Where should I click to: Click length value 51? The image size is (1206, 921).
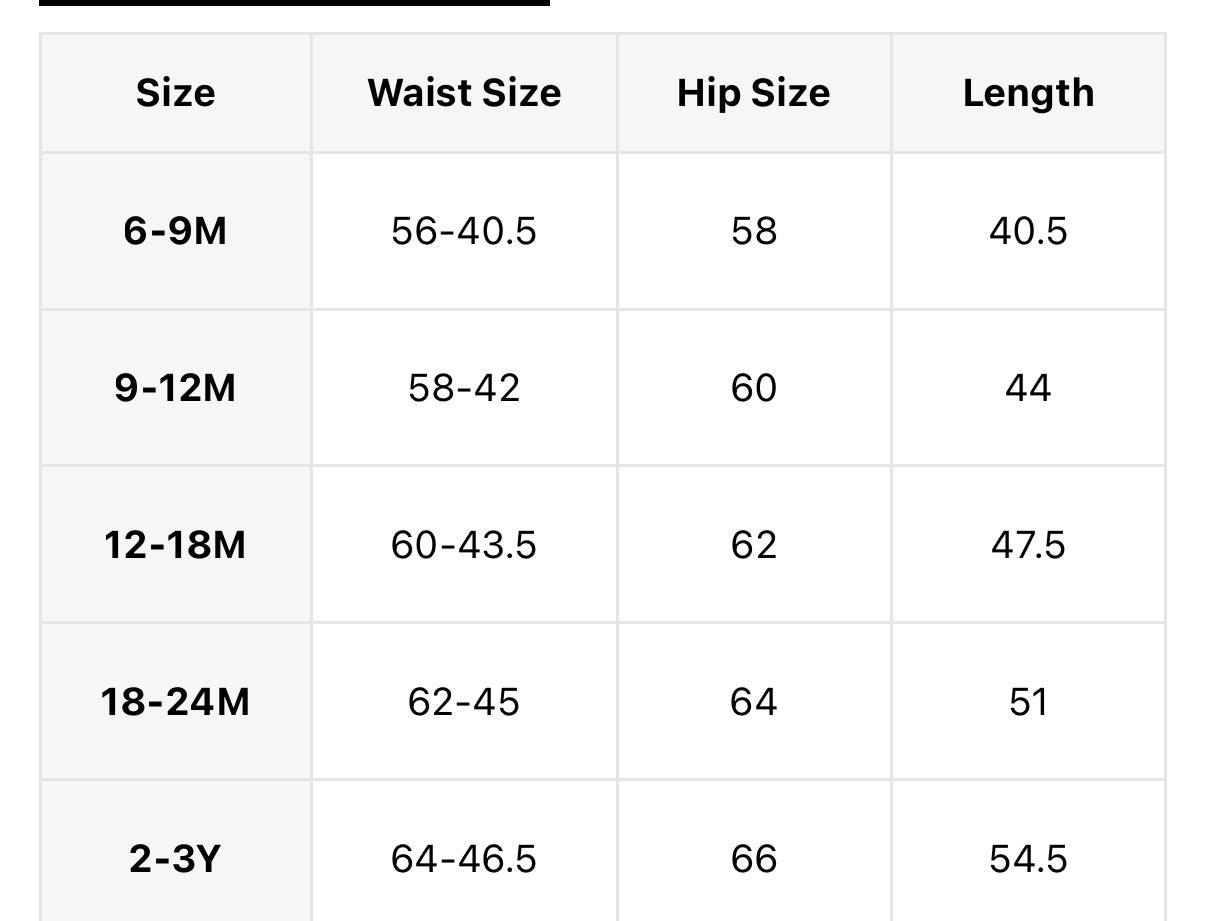[1028, 702]
